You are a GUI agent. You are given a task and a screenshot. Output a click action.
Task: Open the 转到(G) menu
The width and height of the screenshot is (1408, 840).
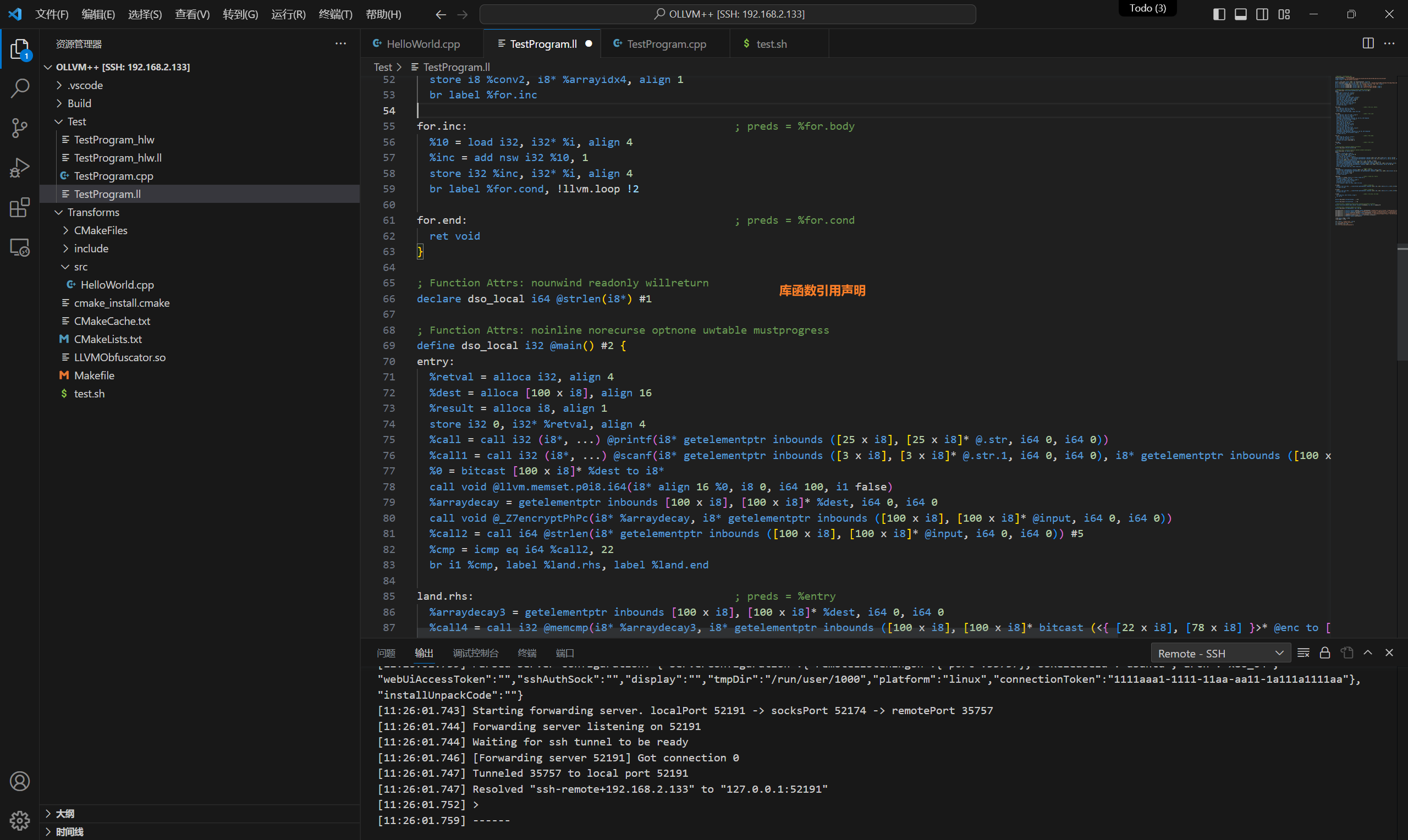pos(240,14)
